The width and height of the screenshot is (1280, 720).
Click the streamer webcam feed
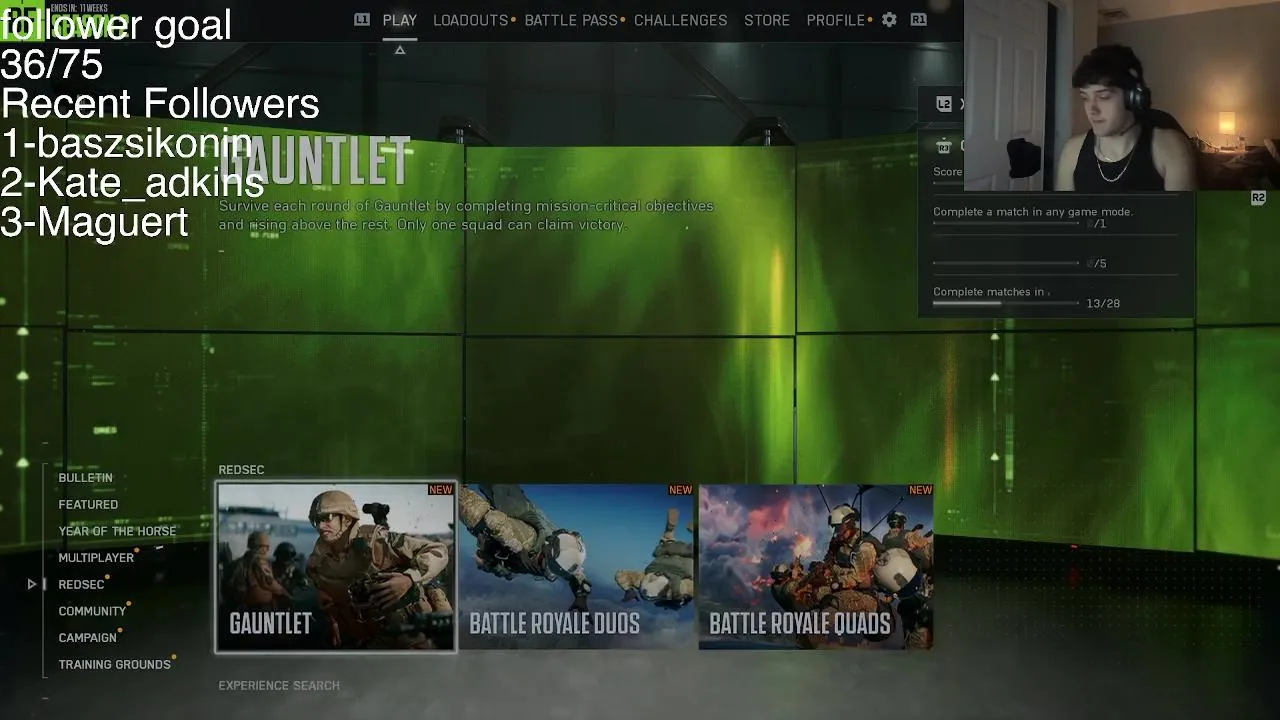(x=1122, y=95)
